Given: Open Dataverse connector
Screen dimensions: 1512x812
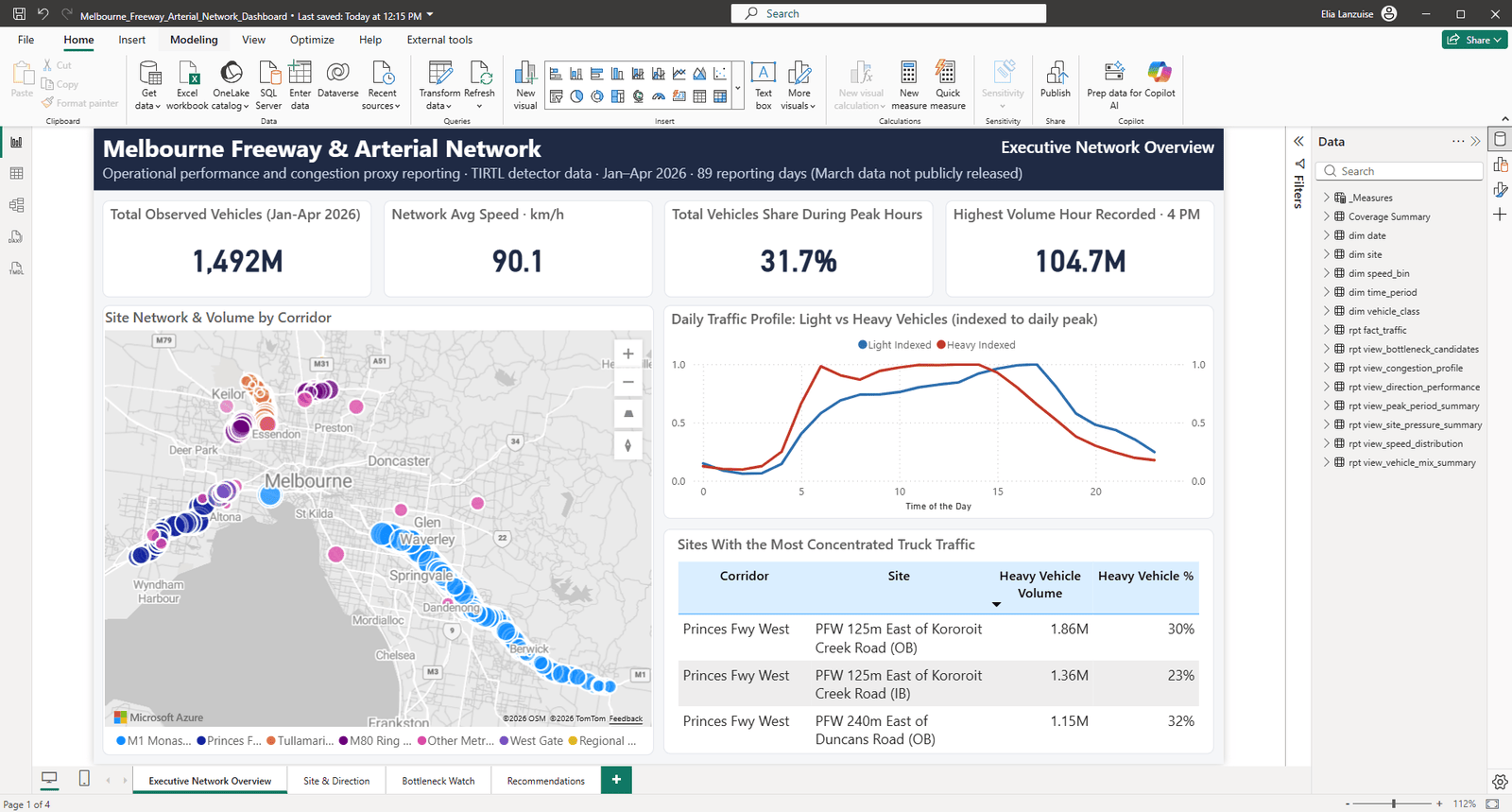Looking at the screenshot, I should (337, 79).
